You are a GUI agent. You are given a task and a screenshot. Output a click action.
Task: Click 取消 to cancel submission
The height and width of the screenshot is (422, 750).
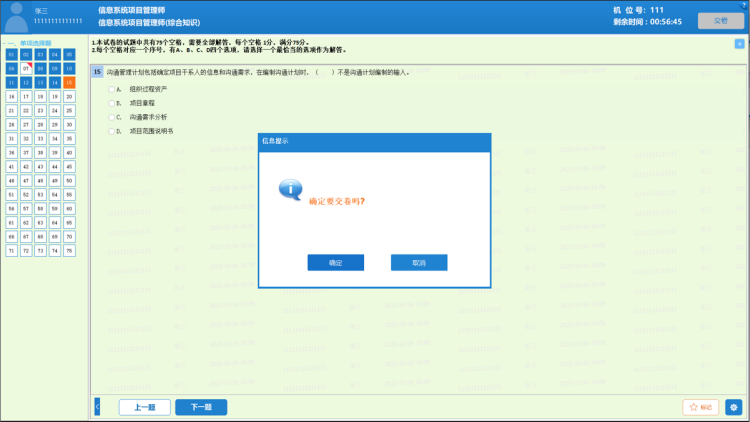click(418, 262)
